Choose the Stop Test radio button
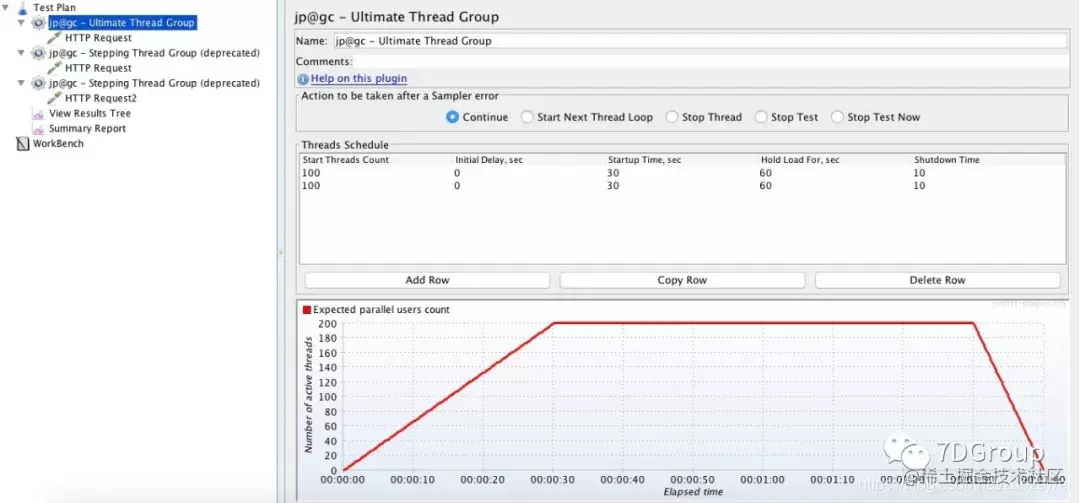The image size is (1080, 503). click(760, 117)
